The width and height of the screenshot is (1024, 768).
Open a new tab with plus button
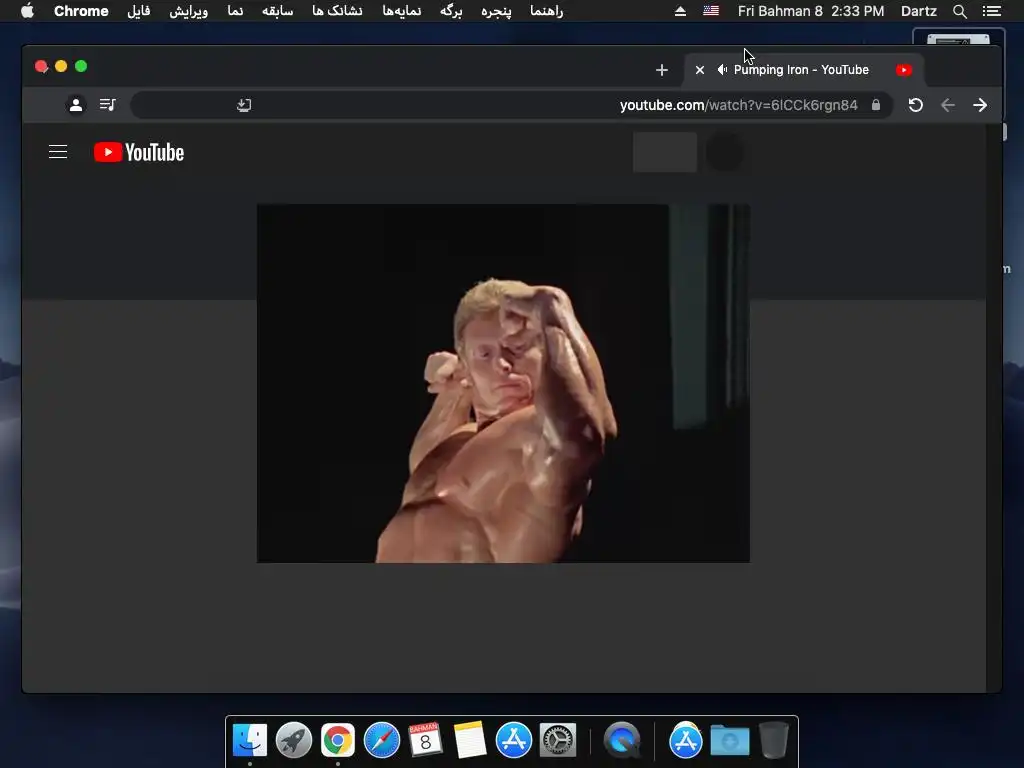click(662, 70)
